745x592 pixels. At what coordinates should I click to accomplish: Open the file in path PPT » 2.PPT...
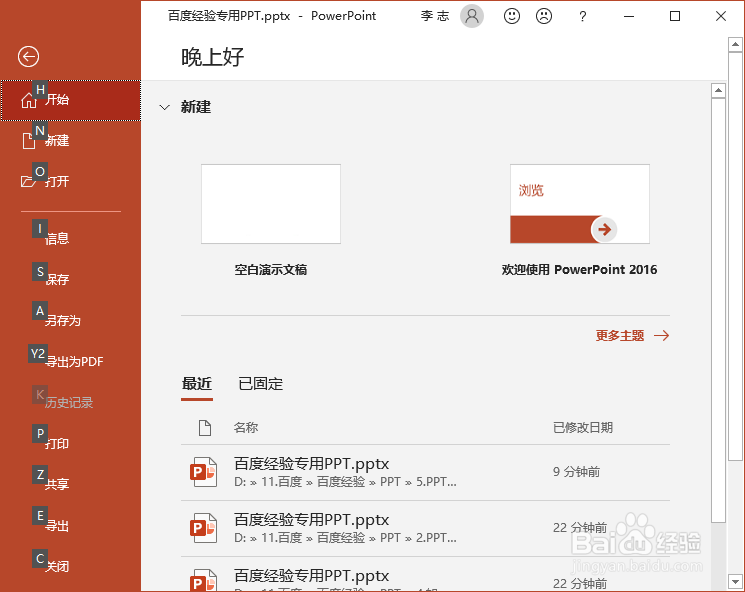[425, 528]
